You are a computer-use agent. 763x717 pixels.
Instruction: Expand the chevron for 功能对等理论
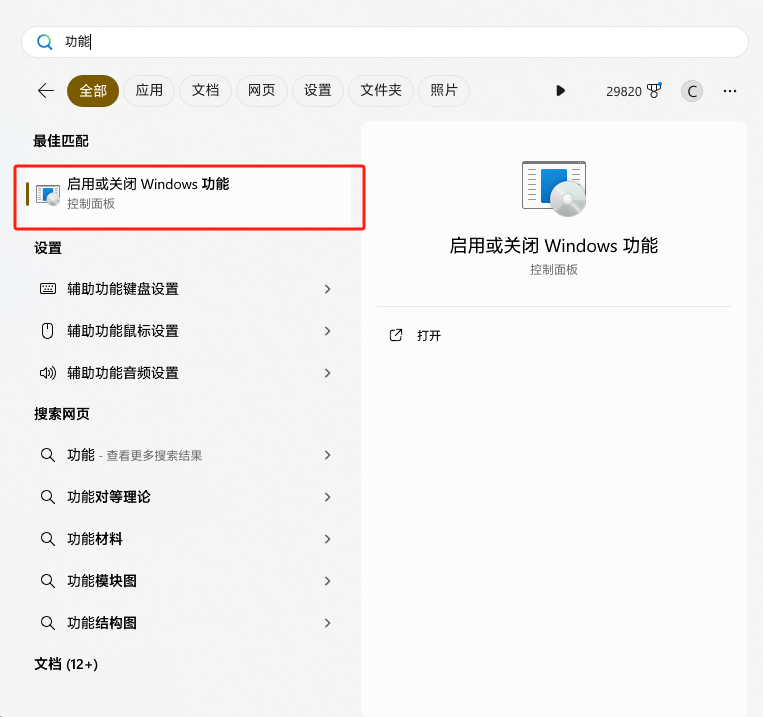327,497
